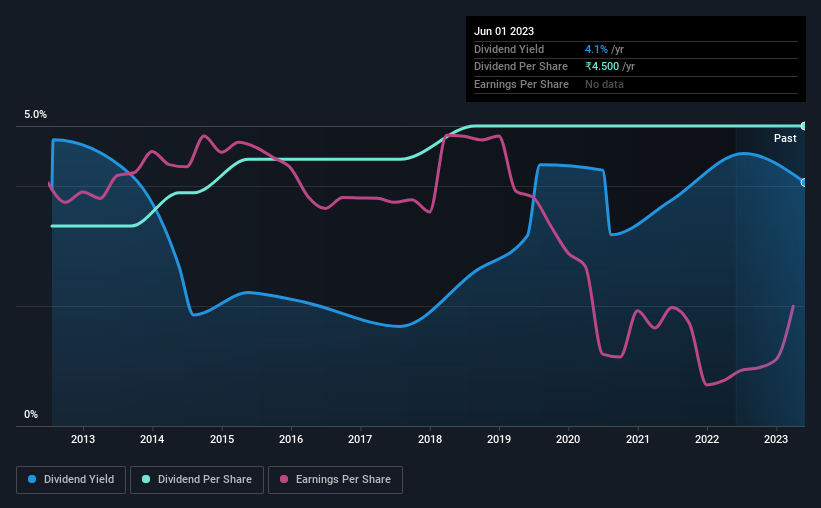Click the teal Dividend Per Share legend dot

(x=146, y=479)
